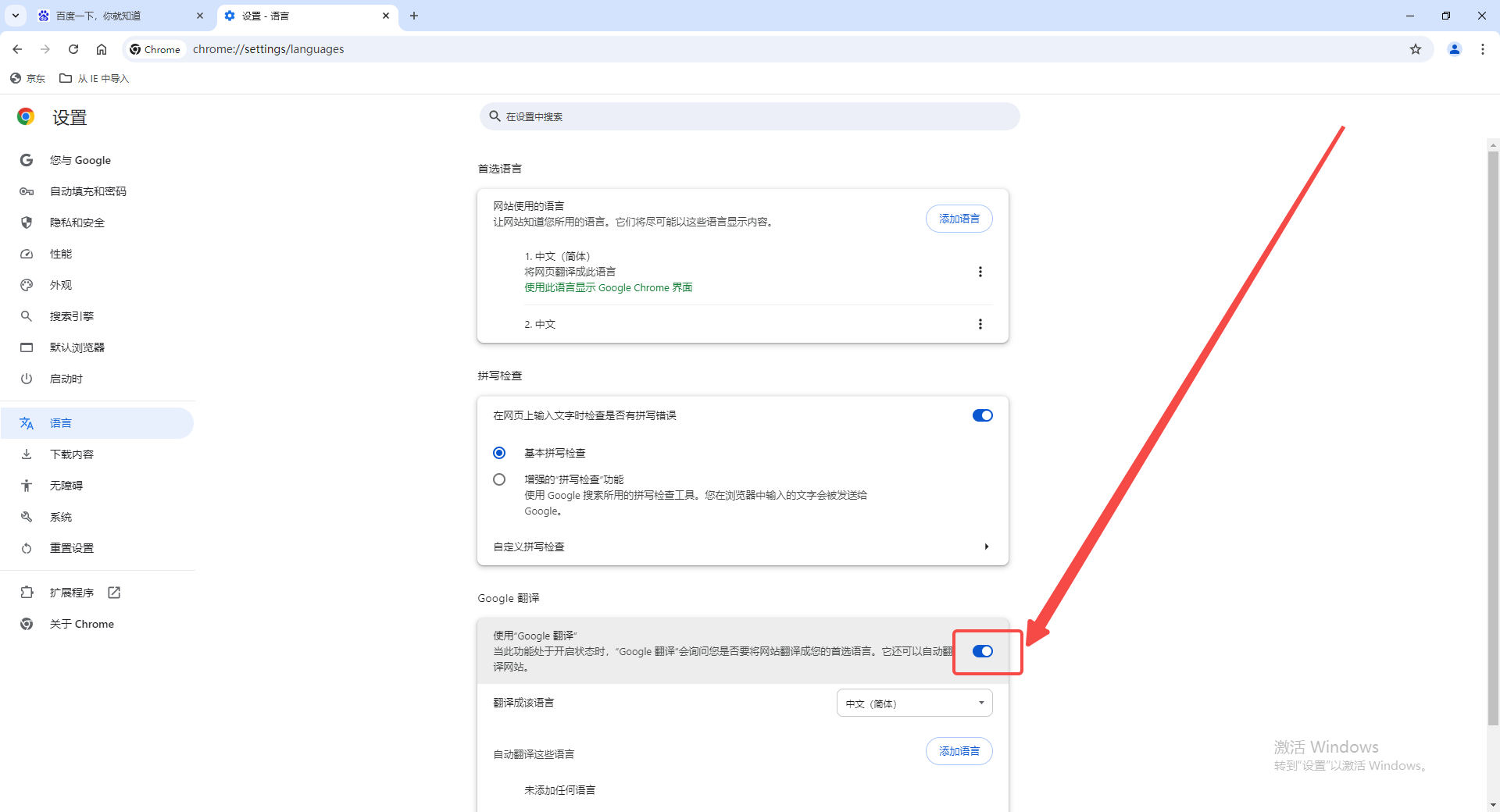Toggle the 使用 Google 翻译 switch
The width and height of the screenshot is (1500, 812).
click(982, 651)
